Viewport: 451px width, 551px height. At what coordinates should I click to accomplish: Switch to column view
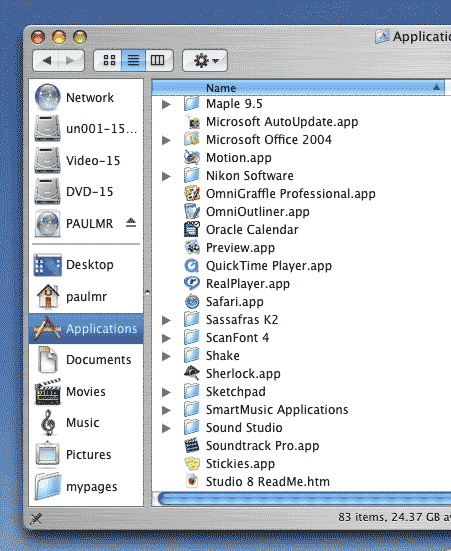[x=158, y=60]
